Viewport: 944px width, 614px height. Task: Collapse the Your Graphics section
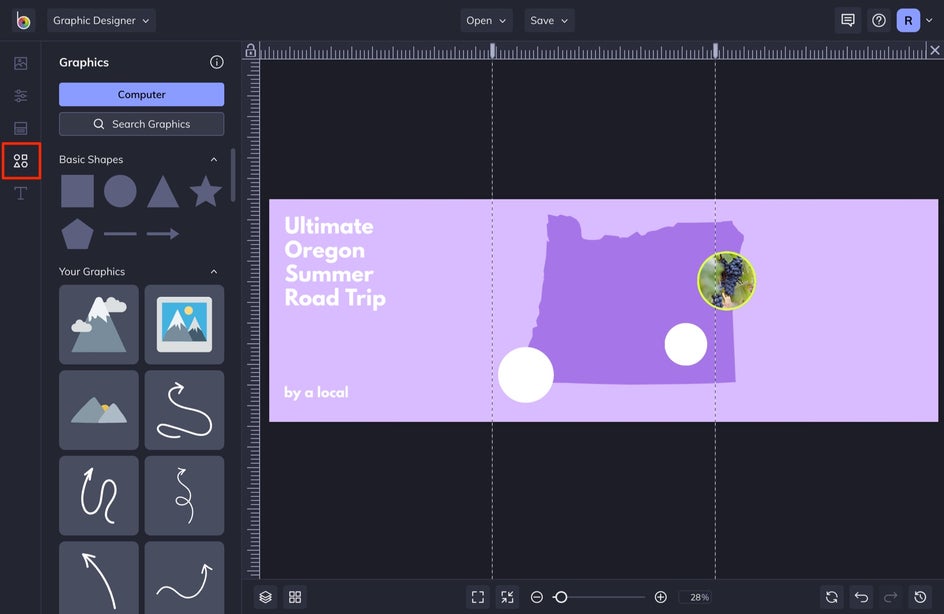[214, 271]
